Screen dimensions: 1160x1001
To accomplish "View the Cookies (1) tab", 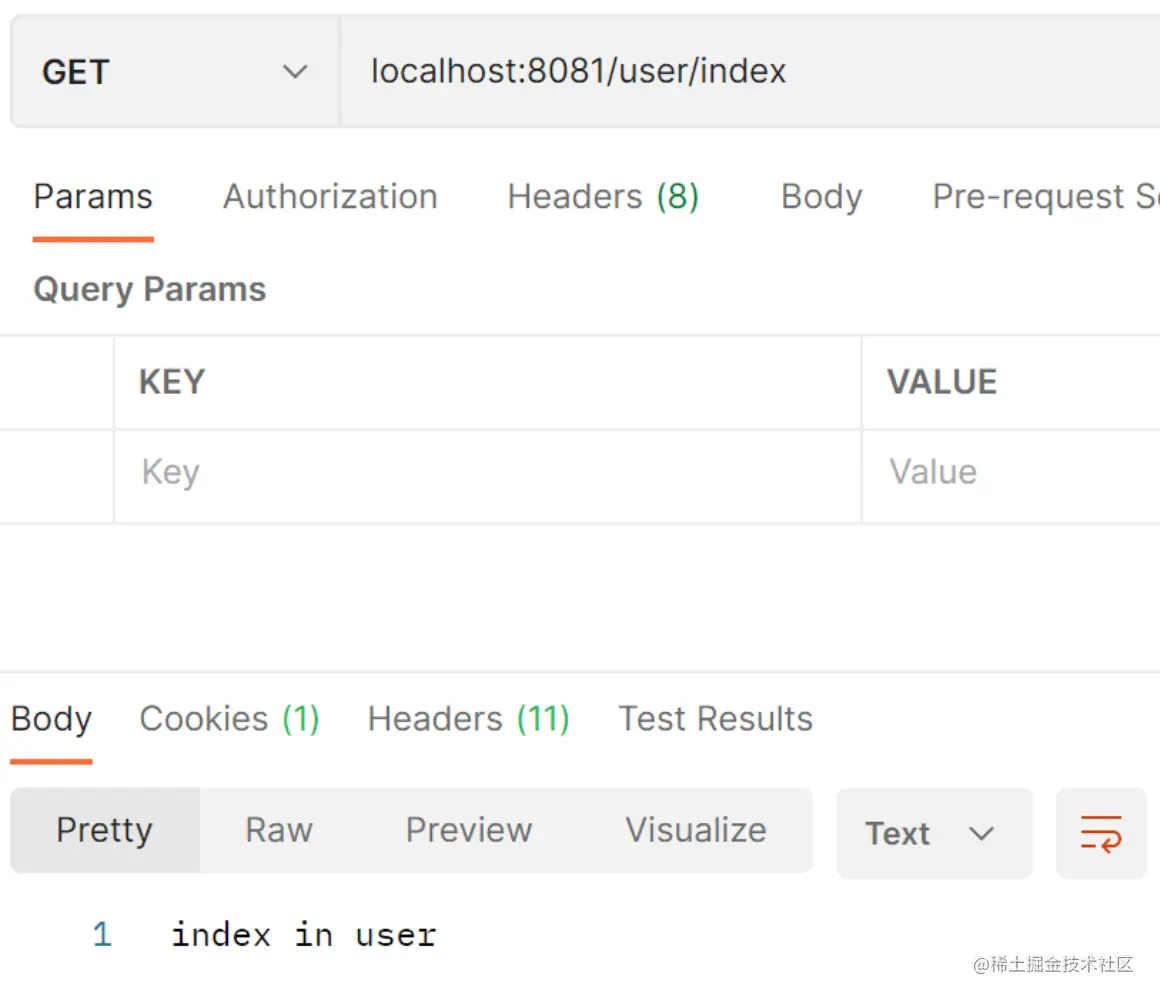I will click(229, 719).
